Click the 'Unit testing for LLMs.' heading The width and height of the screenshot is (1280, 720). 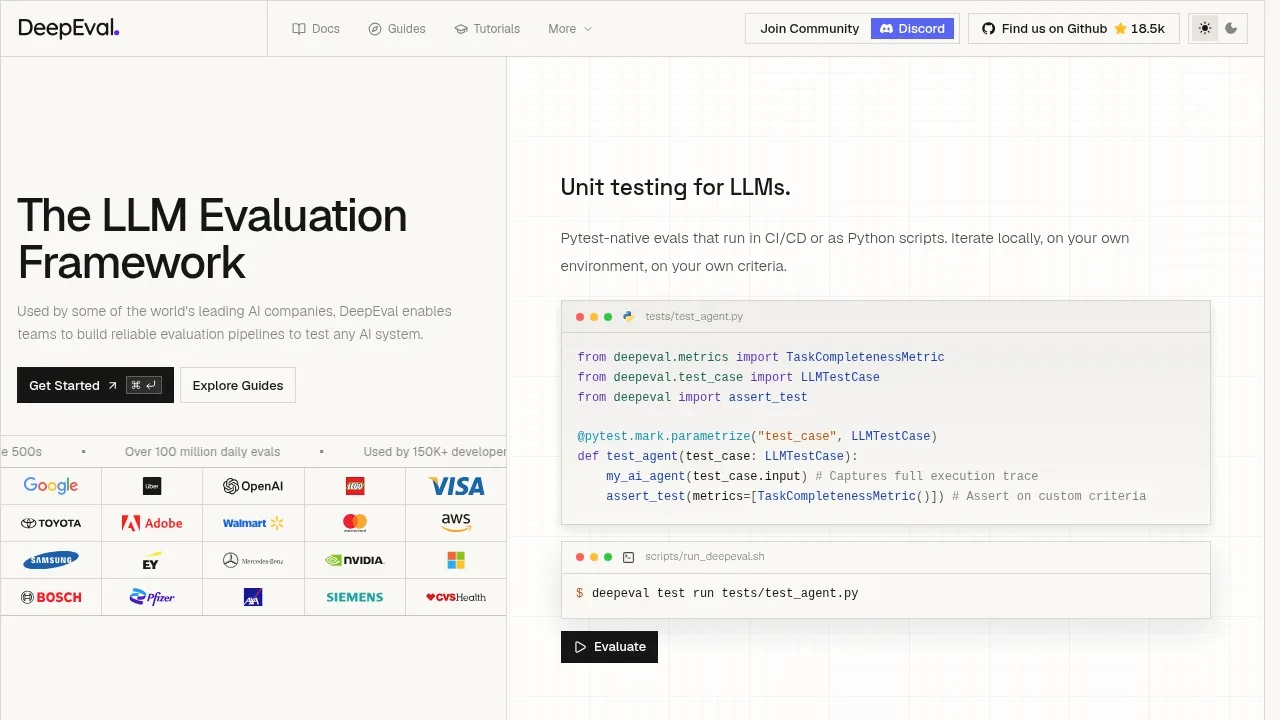(675, 187)
